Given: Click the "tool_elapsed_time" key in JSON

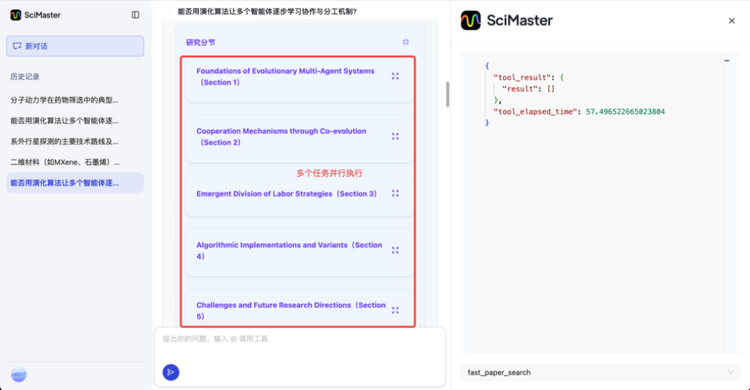Looking at the screenshot, I should pos(535,111).
